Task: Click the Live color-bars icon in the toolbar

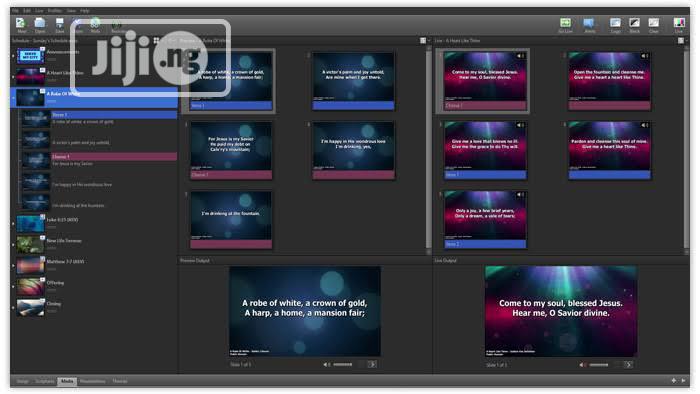Action: [x=679, y=25]
